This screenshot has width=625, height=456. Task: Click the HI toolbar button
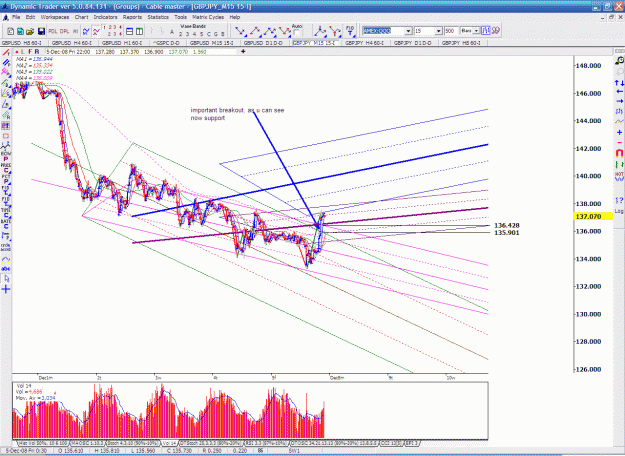[75, 31]
